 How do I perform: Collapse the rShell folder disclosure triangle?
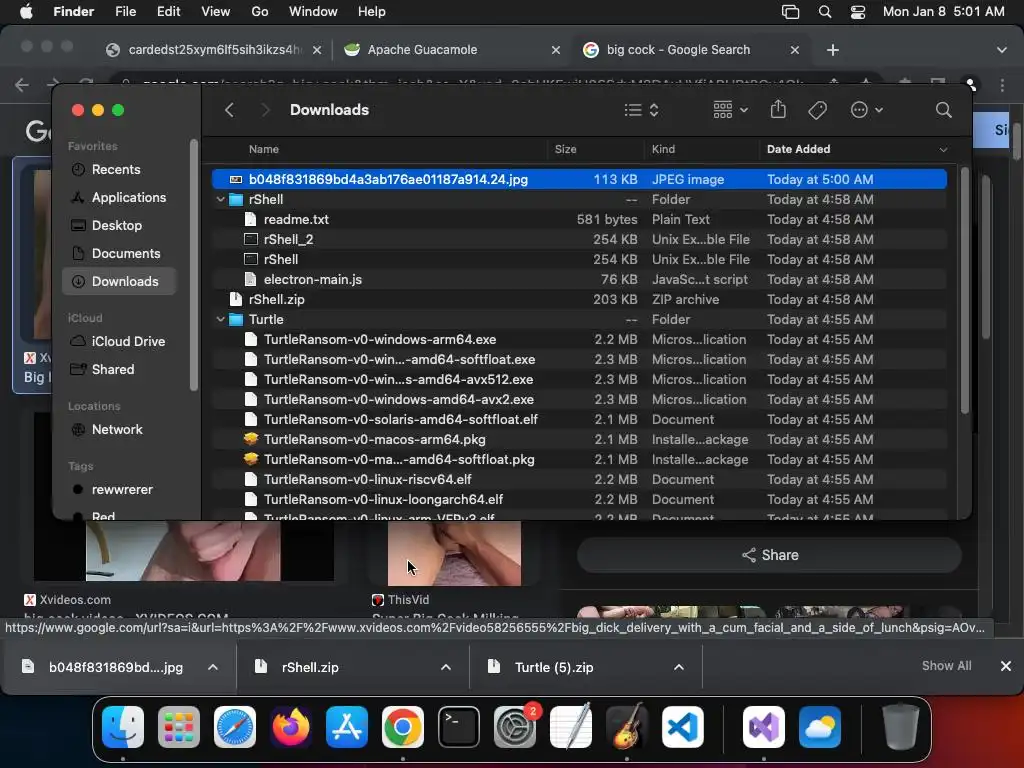221,200
